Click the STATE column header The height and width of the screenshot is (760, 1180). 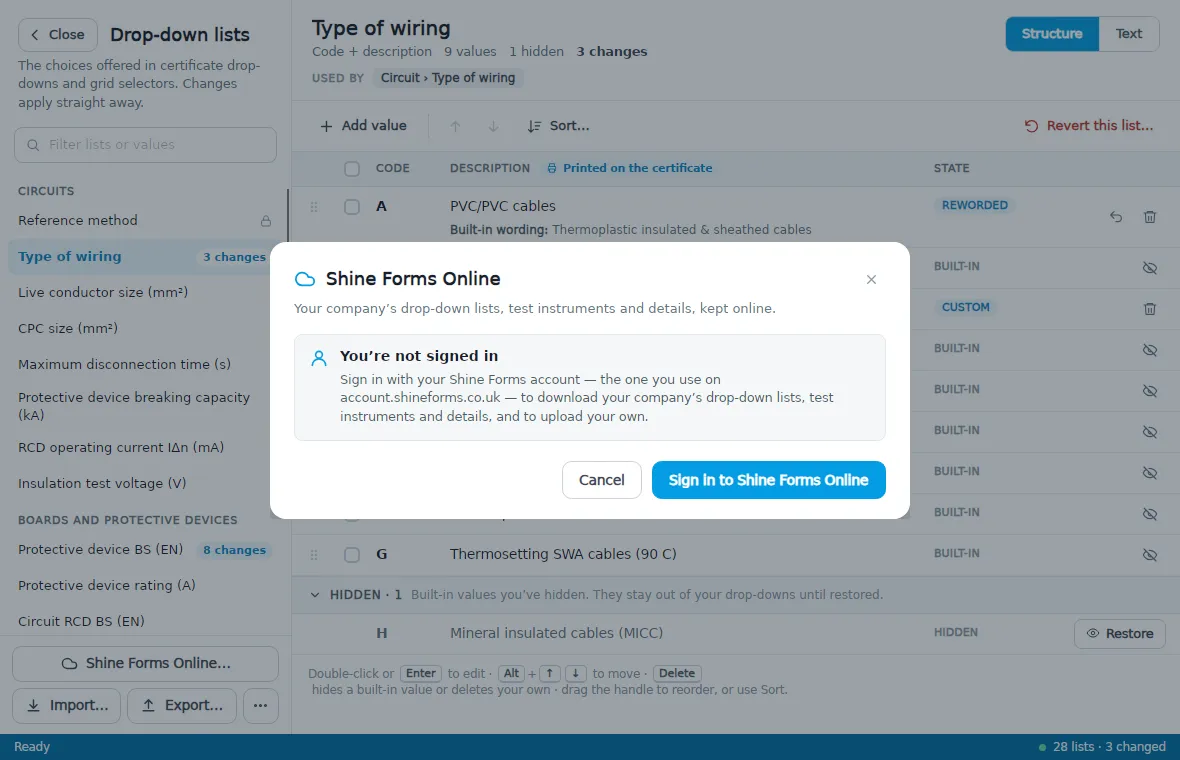(x=951, y=168)
